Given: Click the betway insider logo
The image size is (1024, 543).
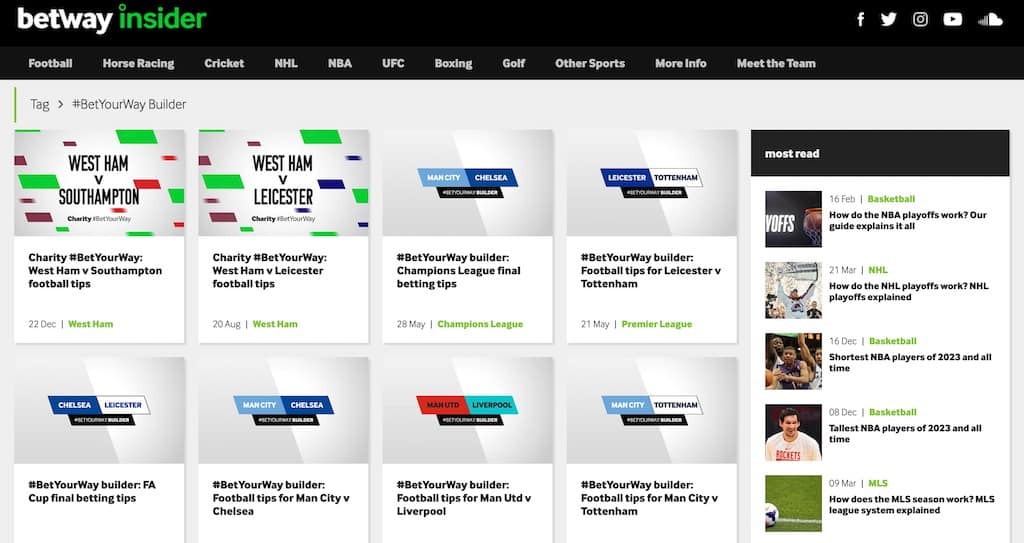Looking at the screenshot, I should click(112, 18).
